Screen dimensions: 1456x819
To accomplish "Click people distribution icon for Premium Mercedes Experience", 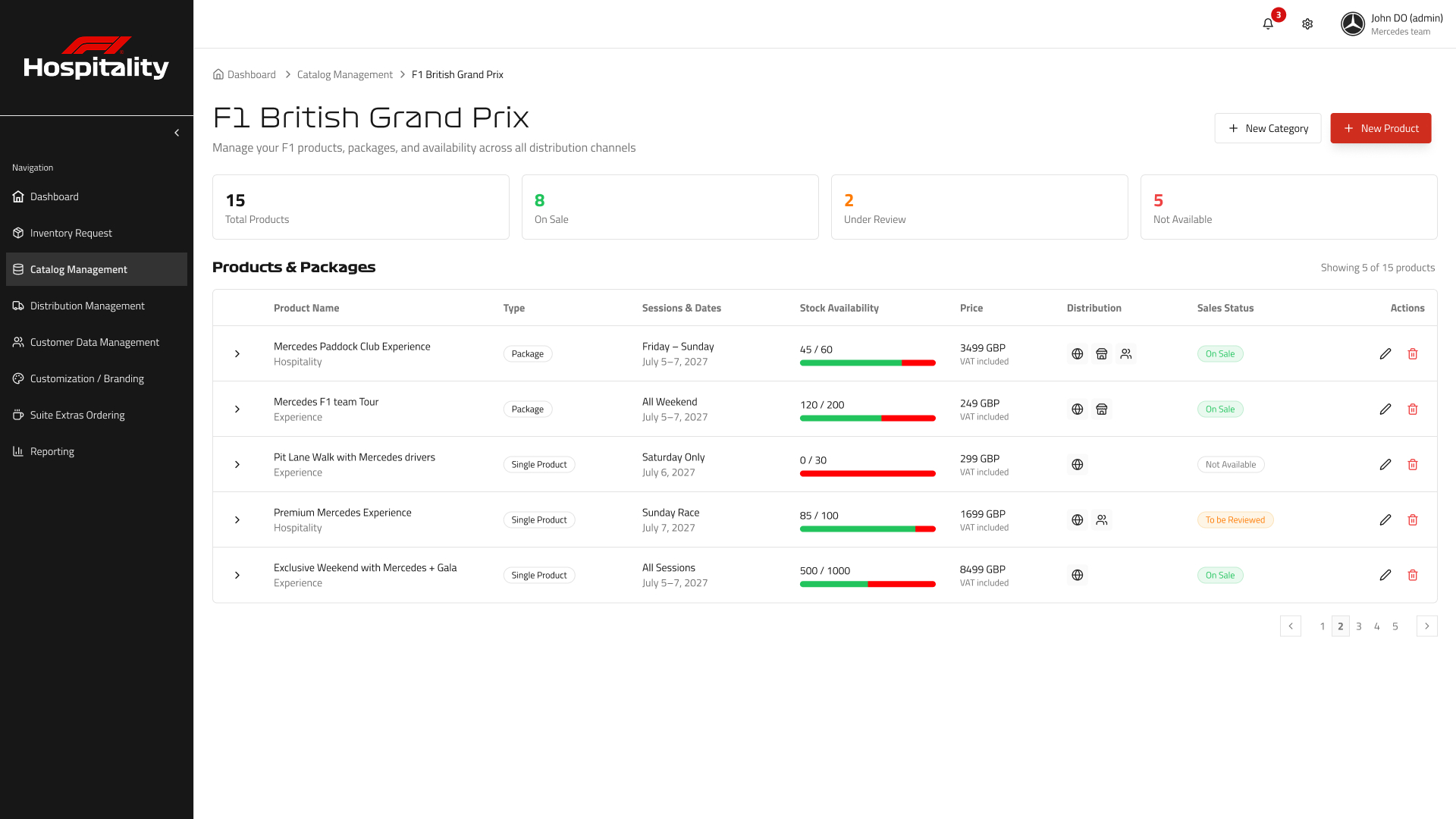I will (1102, 520).
